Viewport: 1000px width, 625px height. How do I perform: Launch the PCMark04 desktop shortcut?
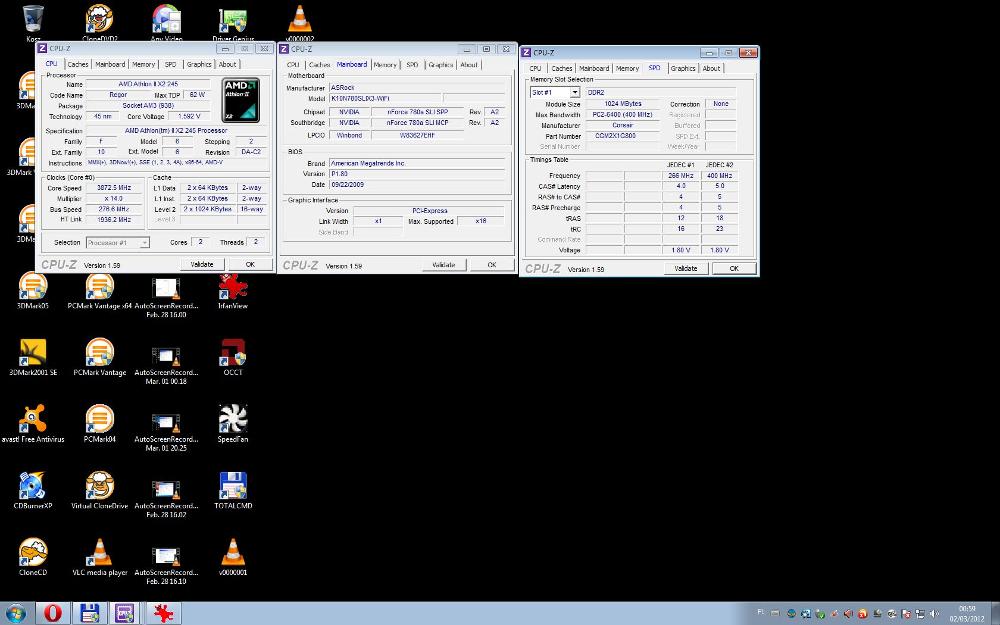99,423
